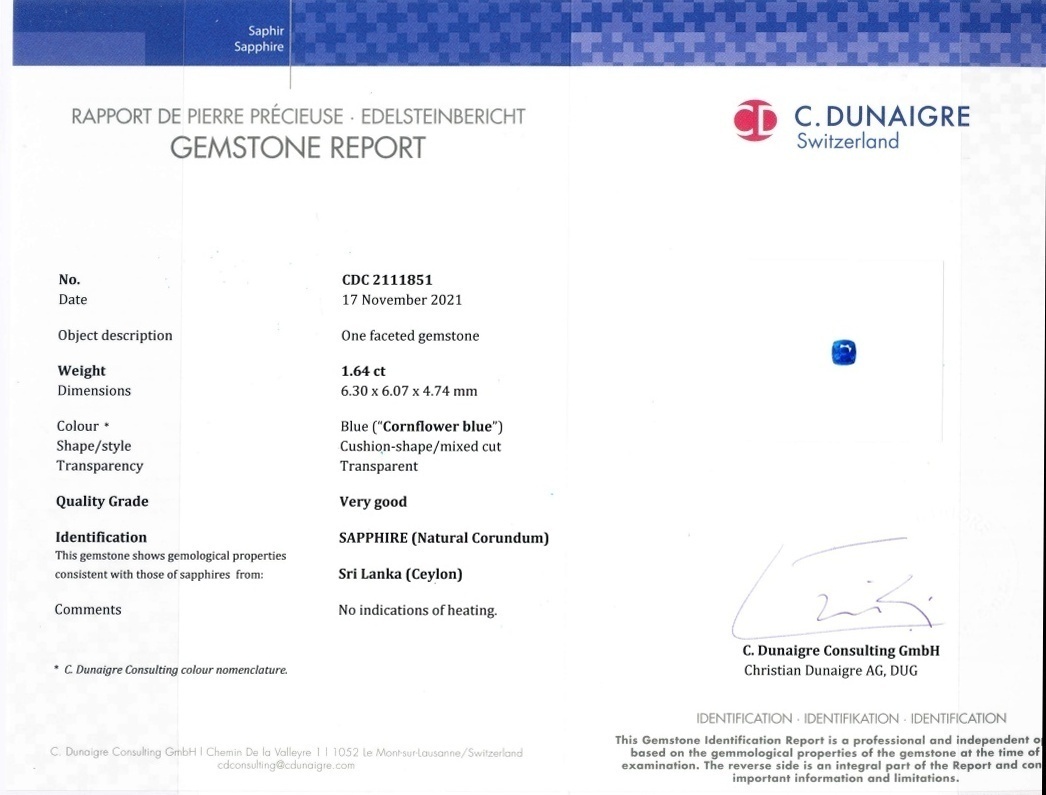
Task: Click the No. field label
Action: click(x=69, y=280)
